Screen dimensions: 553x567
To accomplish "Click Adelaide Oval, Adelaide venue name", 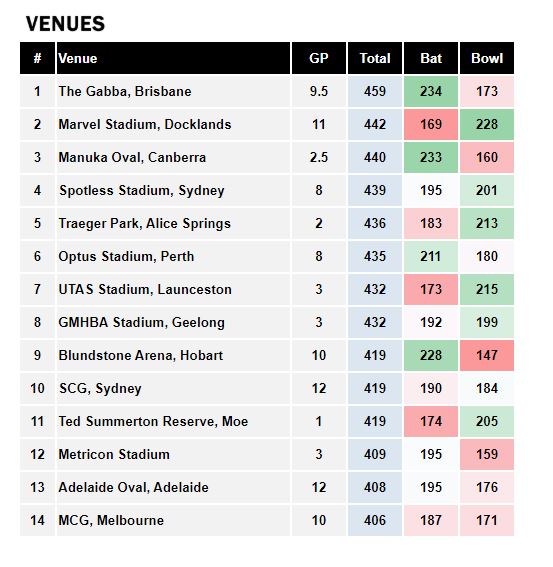I will (x=133, y=487).
